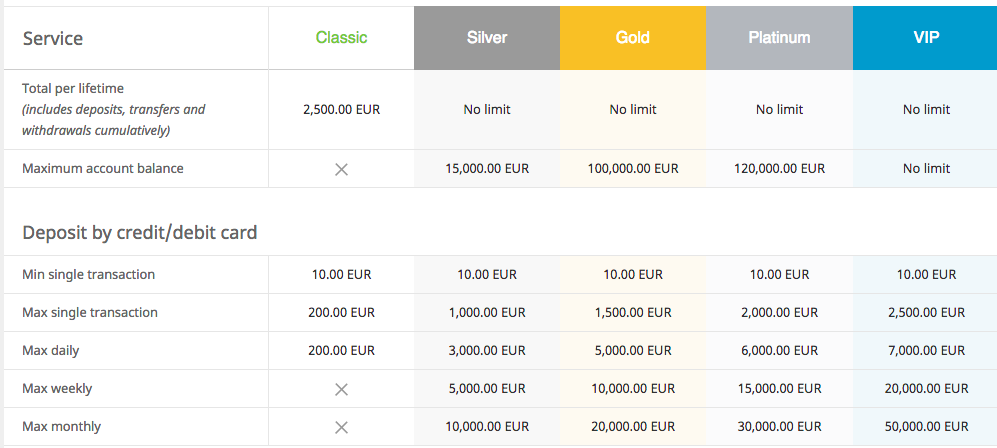Select the Gold tier header
The height and width of the screenshot is (448, 997).
(633, 38)
